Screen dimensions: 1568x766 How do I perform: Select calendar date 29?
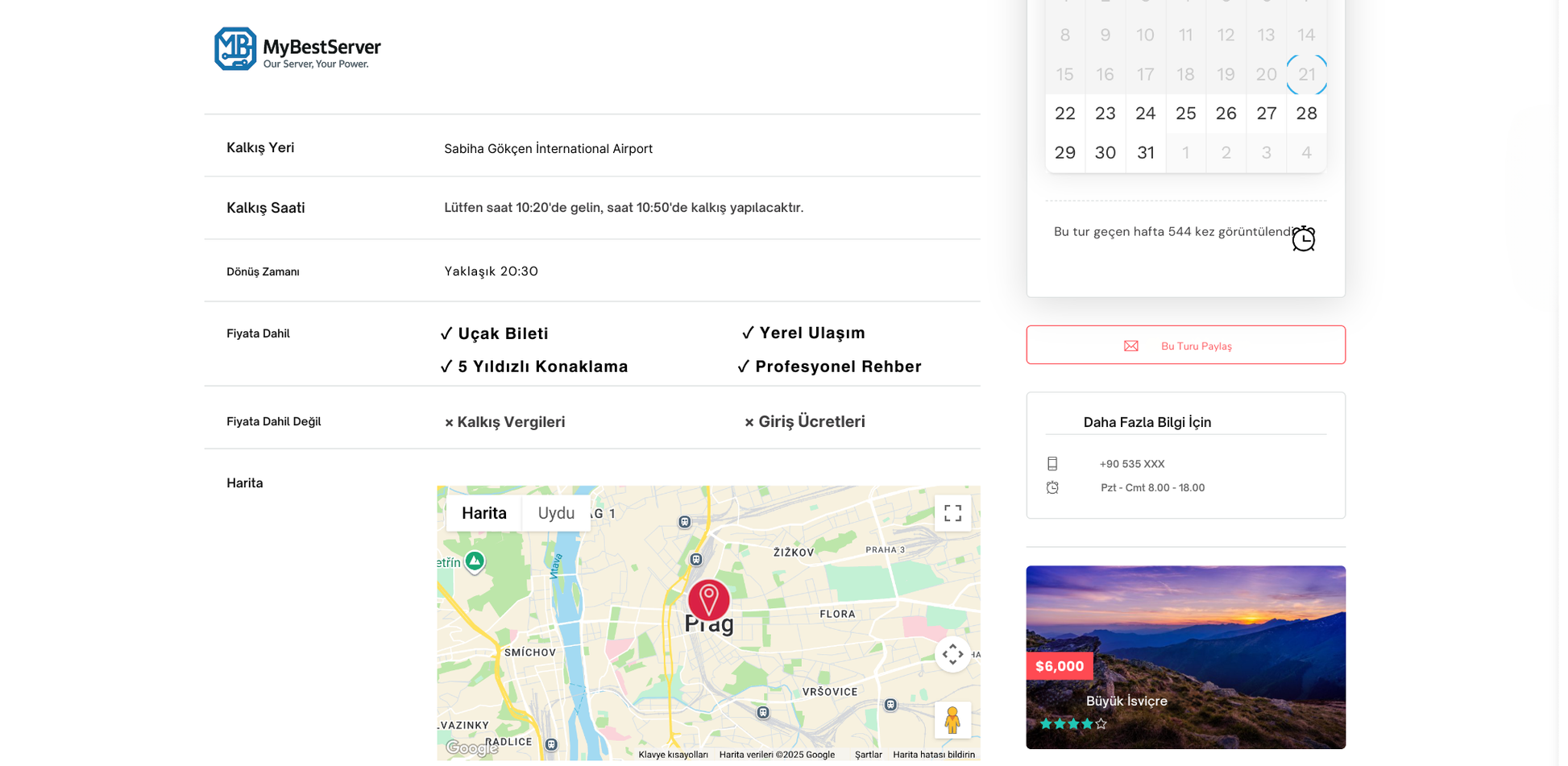tap(1065, 153)
